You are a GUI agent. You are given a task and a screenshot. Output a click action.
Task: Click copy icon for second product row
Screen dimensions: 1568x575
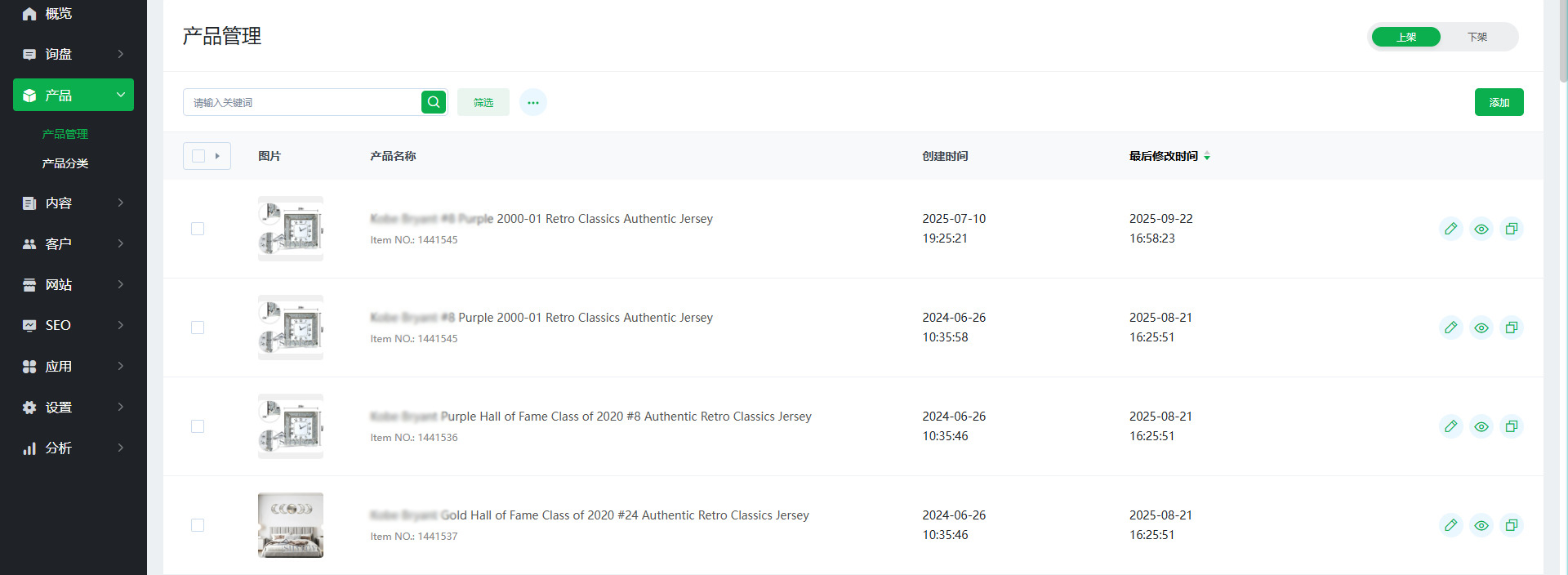tap(1511, 328)
